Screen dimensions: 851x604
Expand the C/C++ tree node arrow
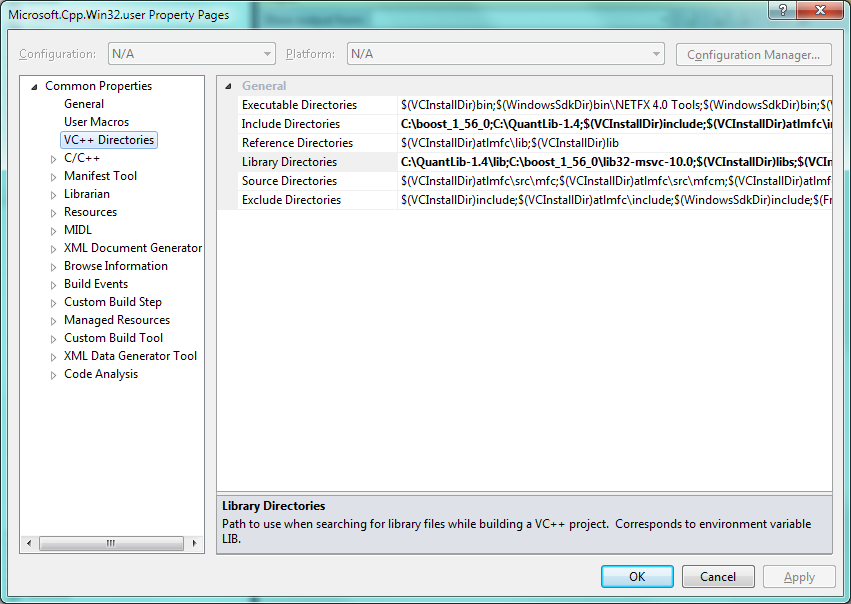pos(54,158)
